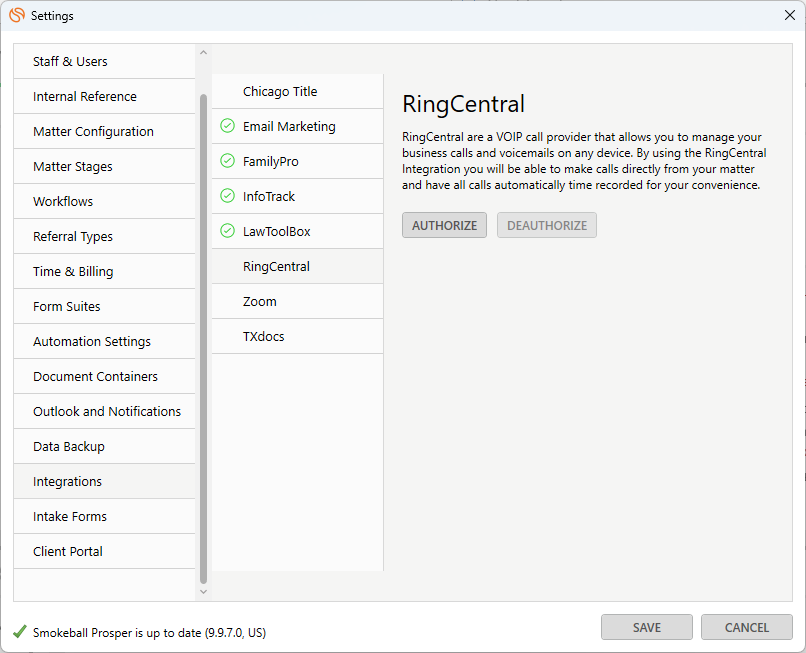The image size is (806, 653).
Task: Open Client Portal settings
Action: [104, 551]
